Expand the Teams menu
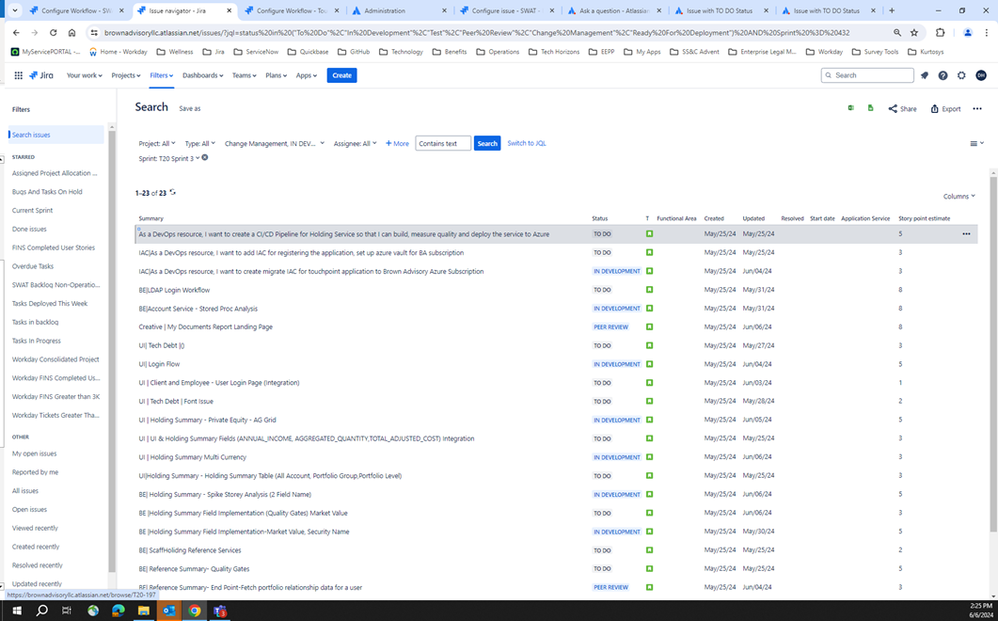 point(244,75)
